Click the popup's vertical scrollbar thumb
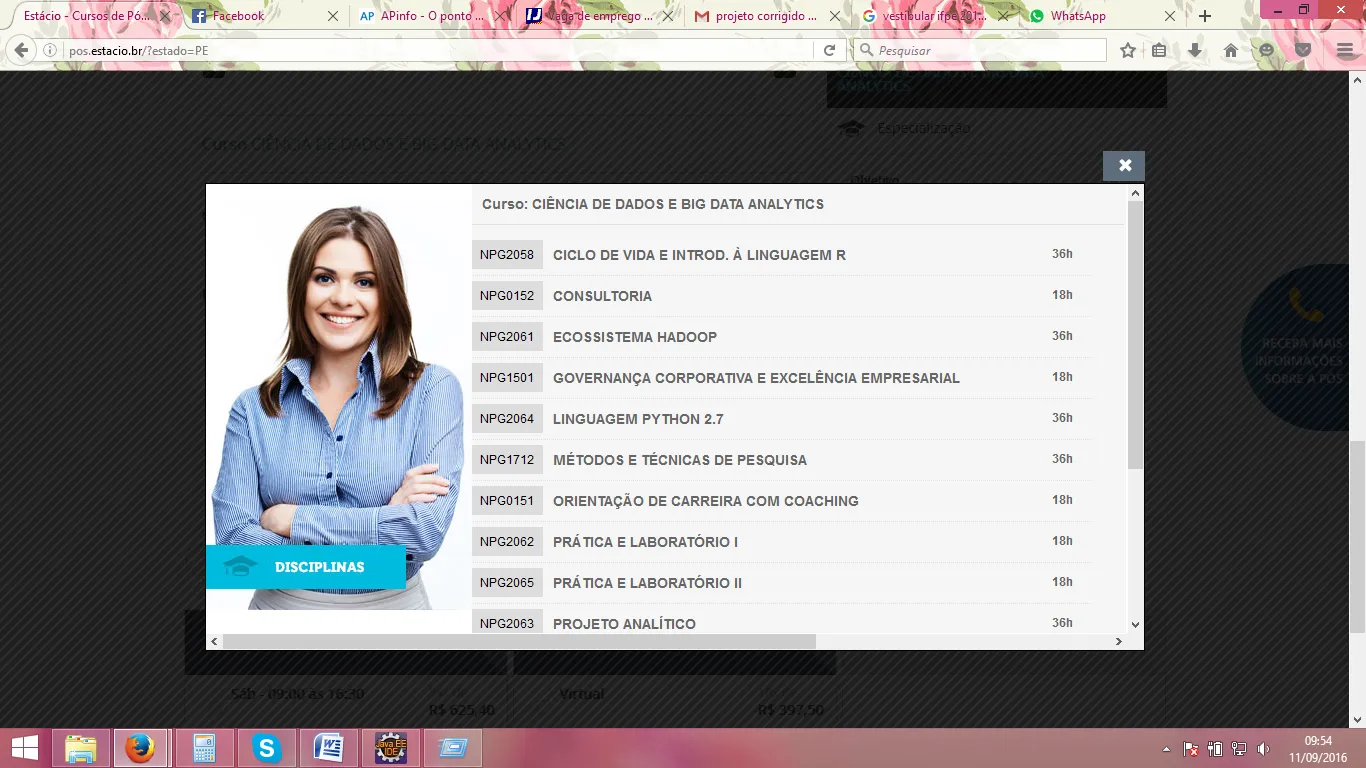This screenshot has height=768, width=1366. 1135,335
